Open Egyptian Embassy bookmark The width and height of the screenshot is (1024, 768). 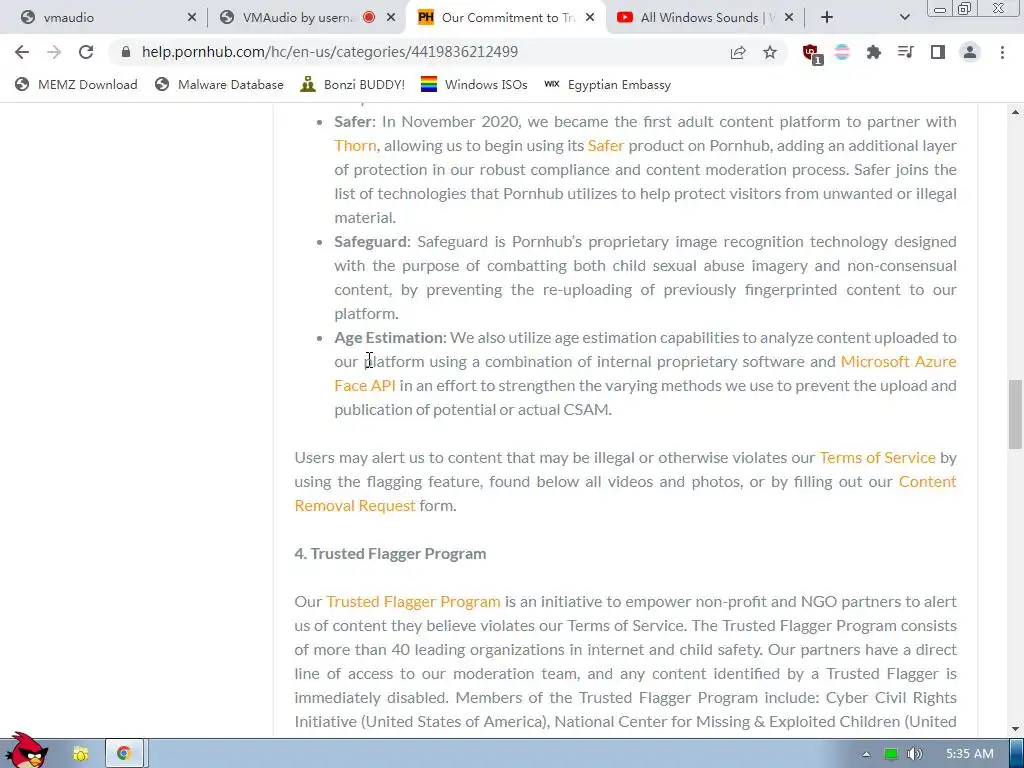(608, 84)
